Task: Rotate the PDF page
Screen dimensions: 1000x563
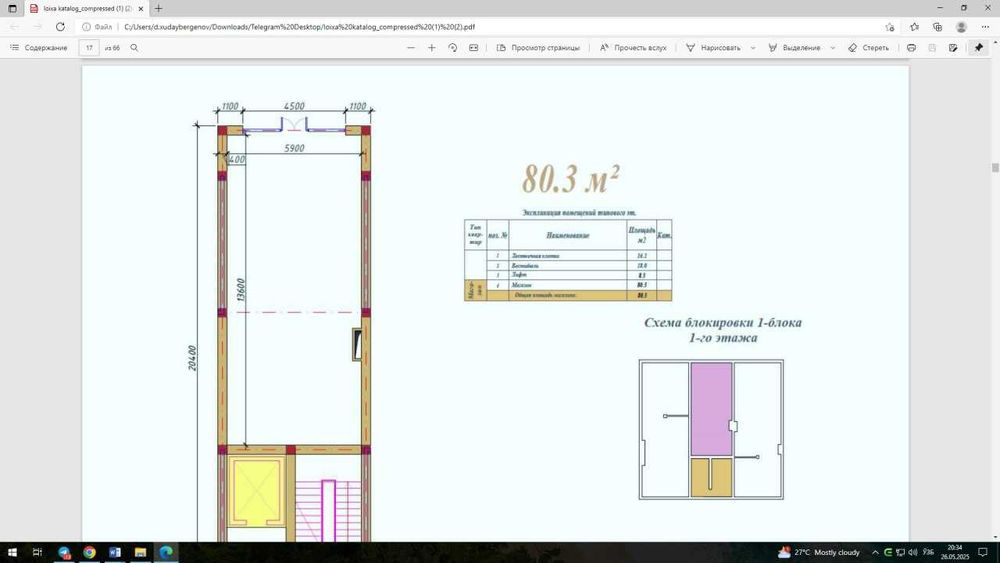Action: click(453, 48)
